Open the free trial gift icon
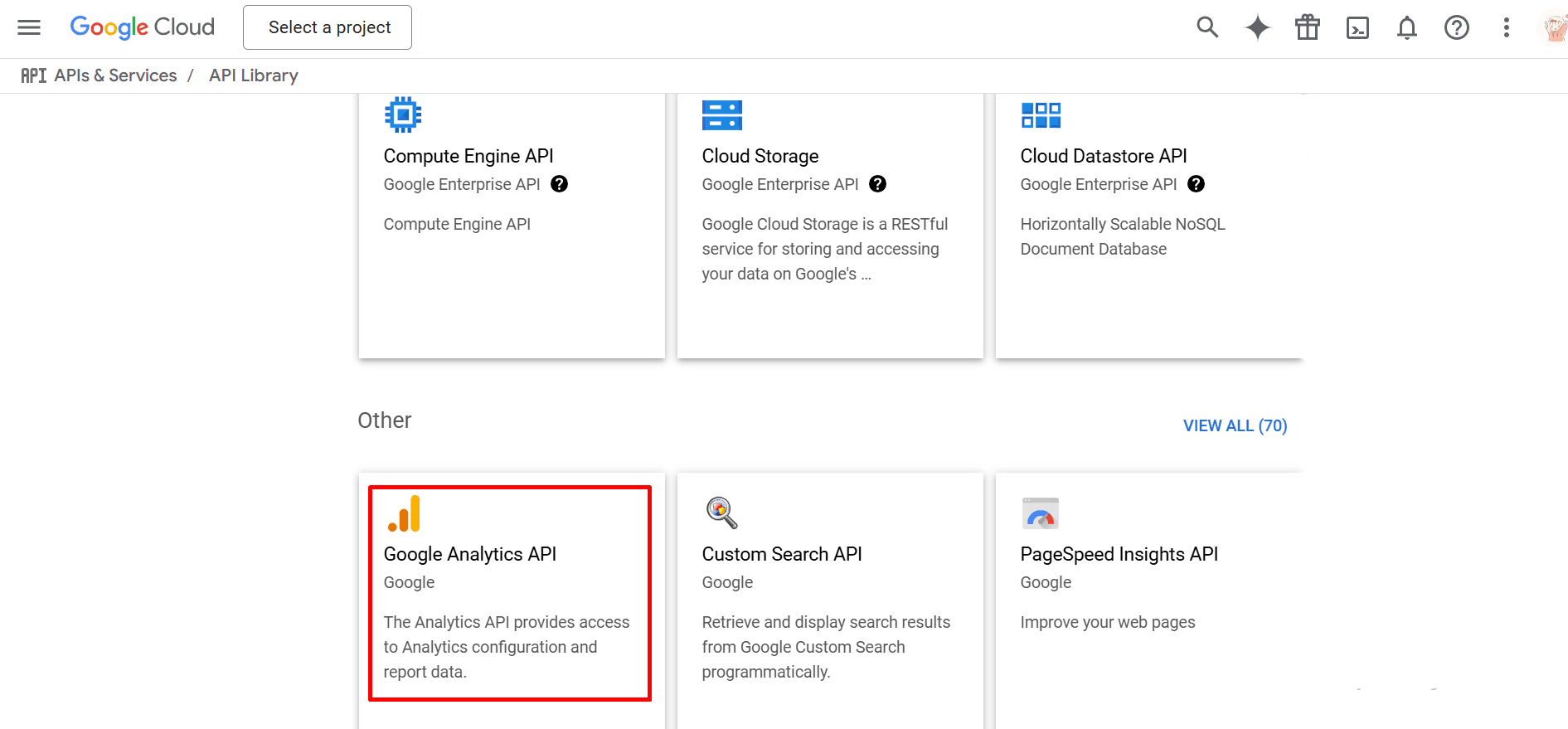1568x729 pixels. point(1308,27)
